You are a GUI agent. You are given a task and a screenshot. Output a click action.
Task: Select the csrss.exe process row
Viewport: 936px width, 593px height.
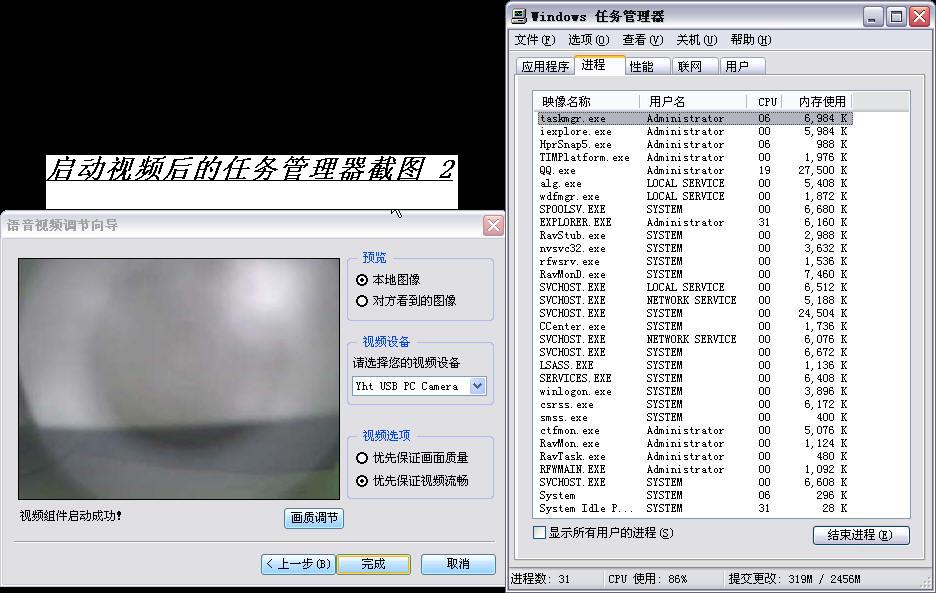(694, 405)
